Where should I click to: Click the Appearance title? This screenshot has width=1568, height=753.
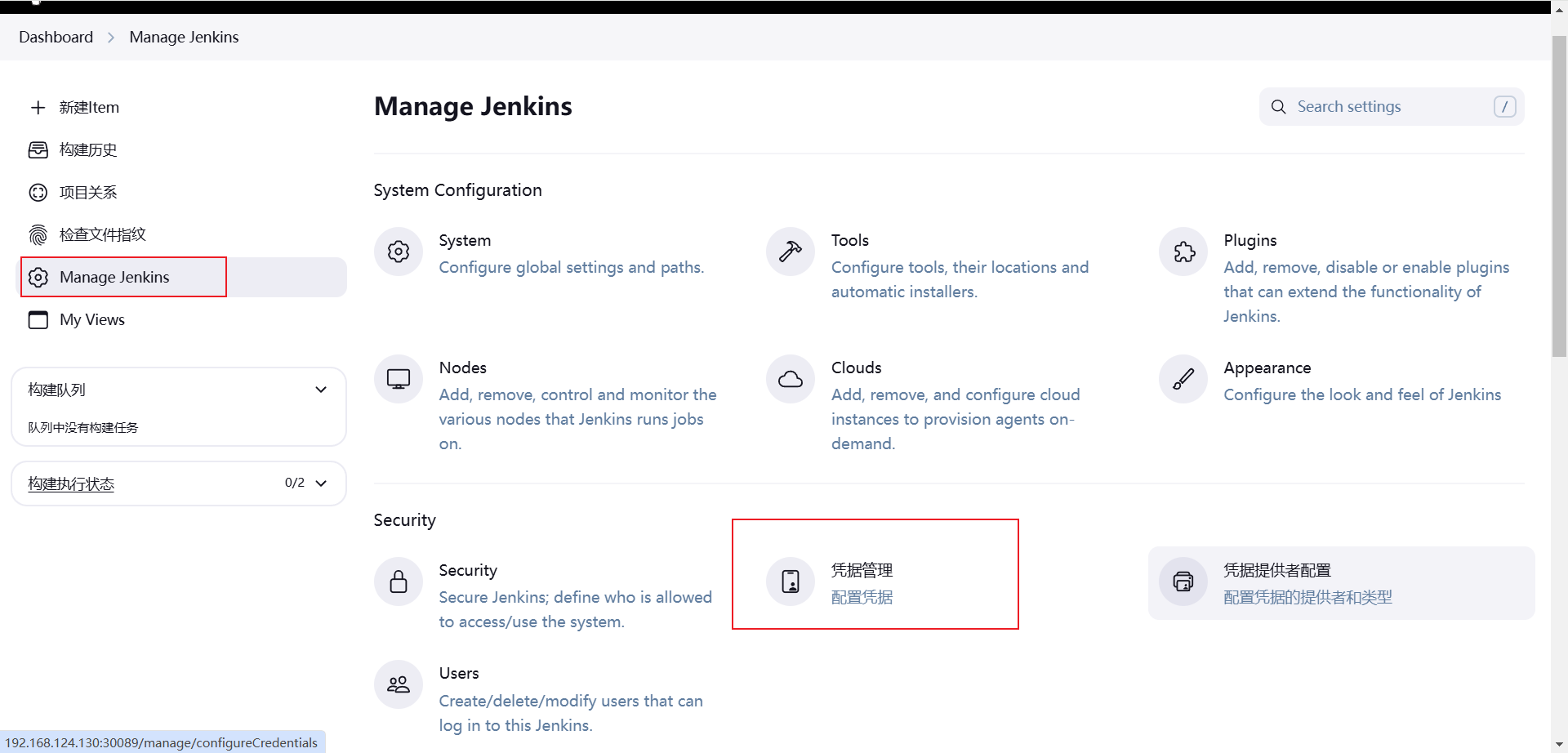pos(1267,368)
